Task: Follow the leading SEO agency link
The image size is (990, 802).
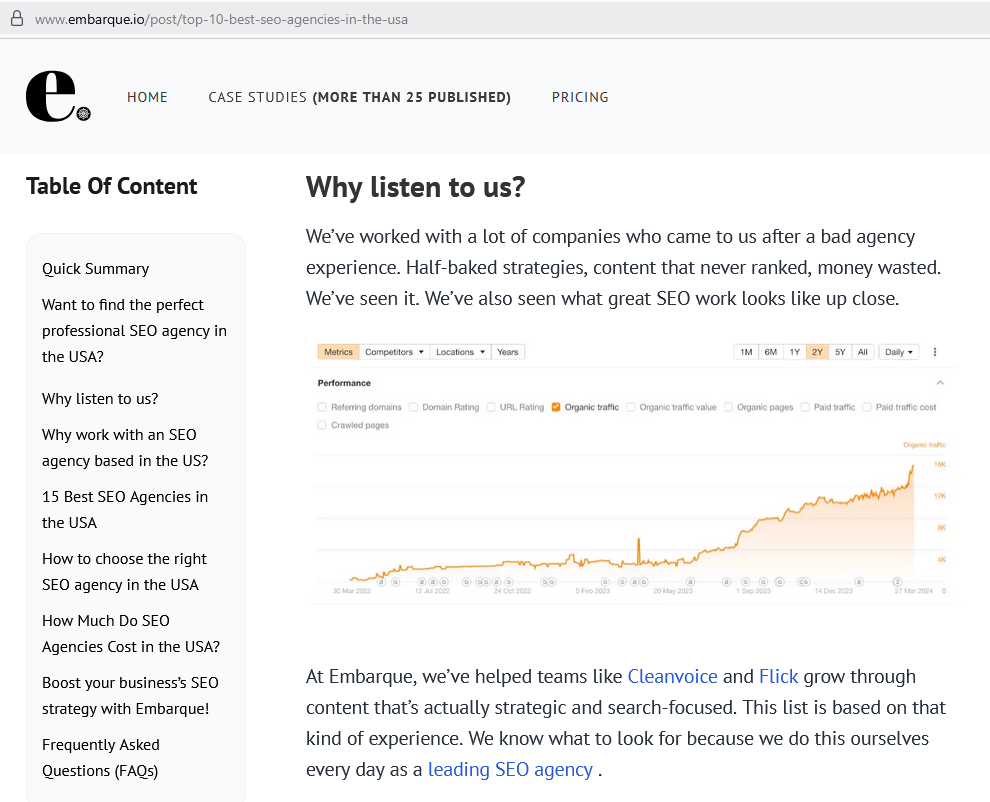Action: [x=510, y=769]
